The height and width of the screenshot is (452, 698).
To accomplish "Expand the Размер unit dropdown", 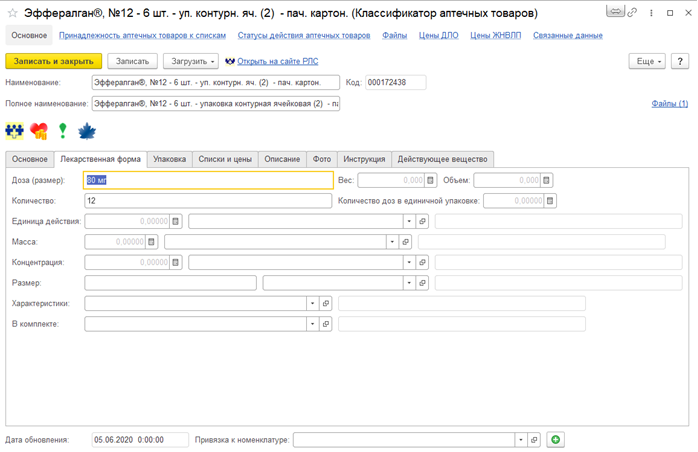I will pos(409,283).
